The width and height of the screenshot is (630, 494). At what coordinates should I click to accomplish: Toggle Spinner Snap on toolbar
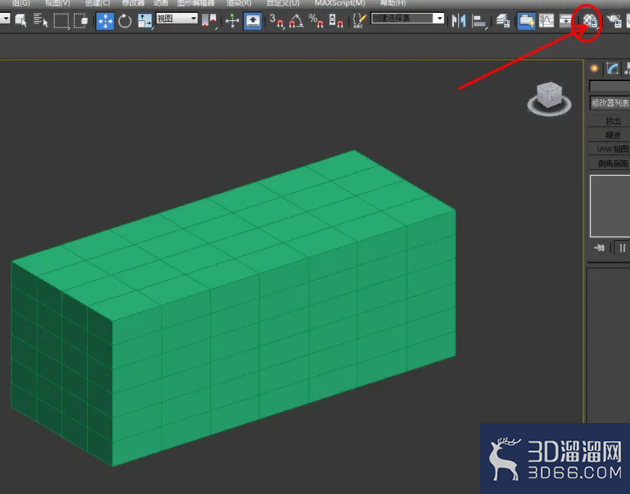click(x=336, y=21)
